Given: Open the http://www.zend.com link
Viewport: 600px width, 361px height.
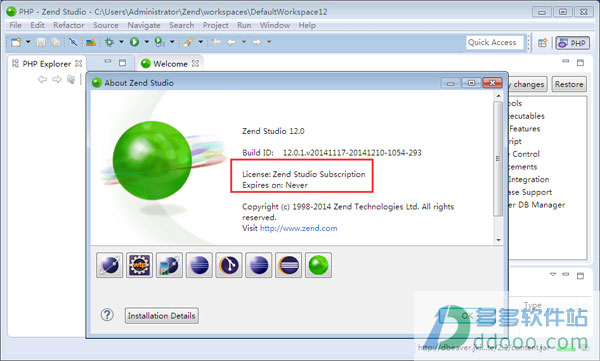Looking at the screenshot, I should pyautogui.click(x=298, y=228).
